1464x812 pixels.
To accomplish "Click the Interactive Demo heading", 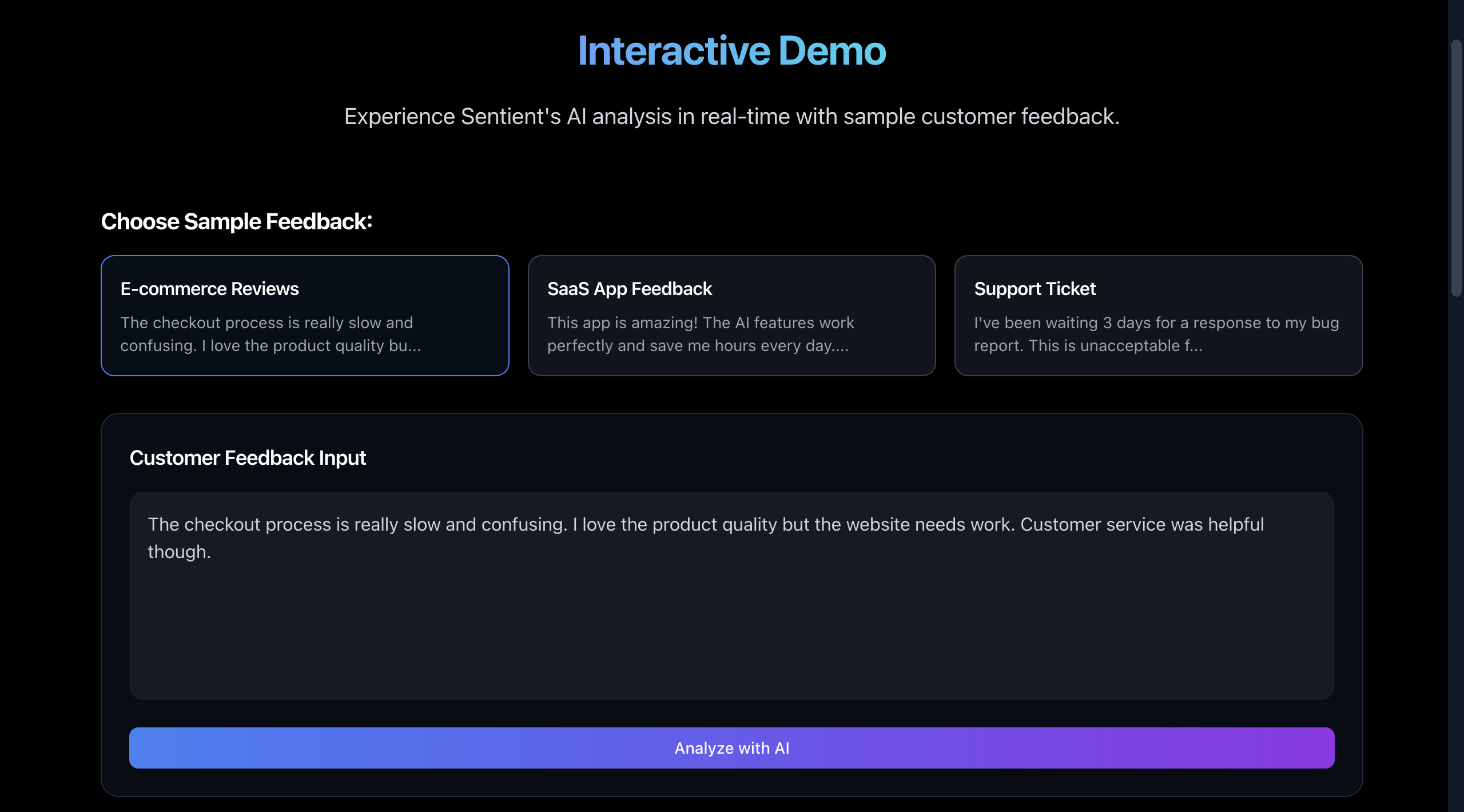I will tap(731, 51).
